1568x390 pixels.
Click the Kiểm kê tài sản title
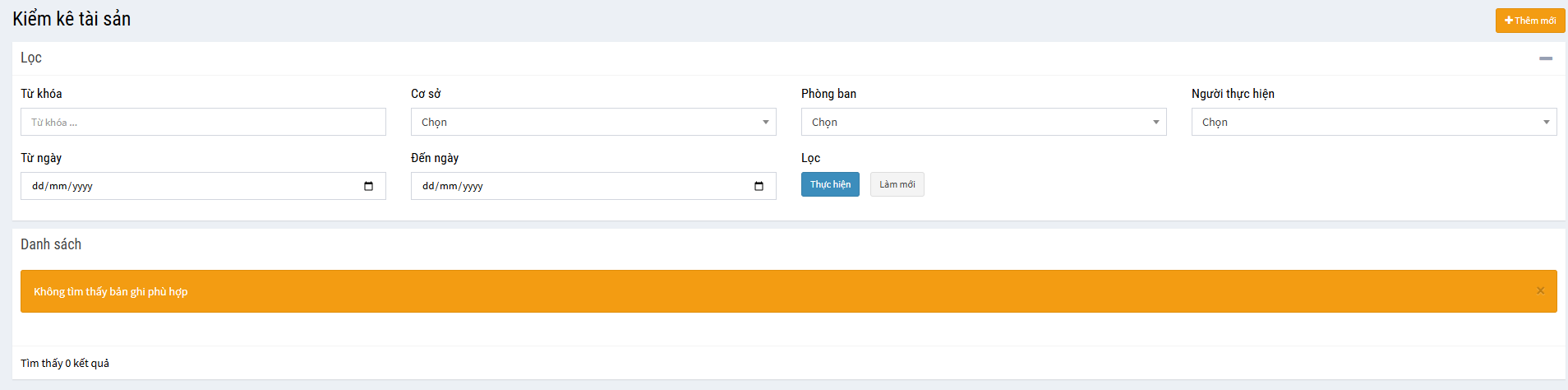pyautogui.click(x=71, y=19)
